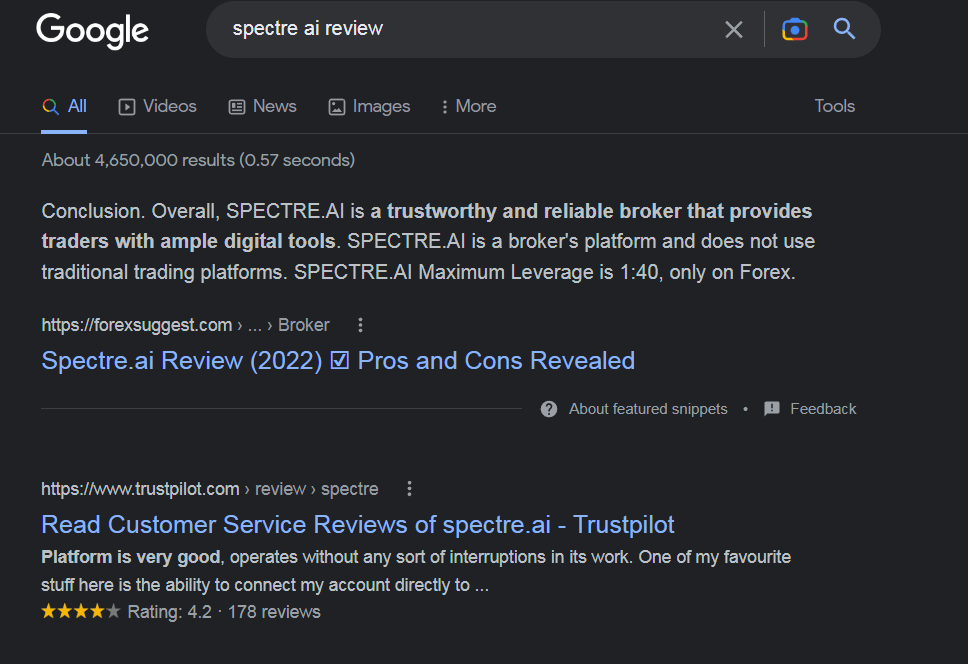Click the magnifying glass search button

[845, 30]
